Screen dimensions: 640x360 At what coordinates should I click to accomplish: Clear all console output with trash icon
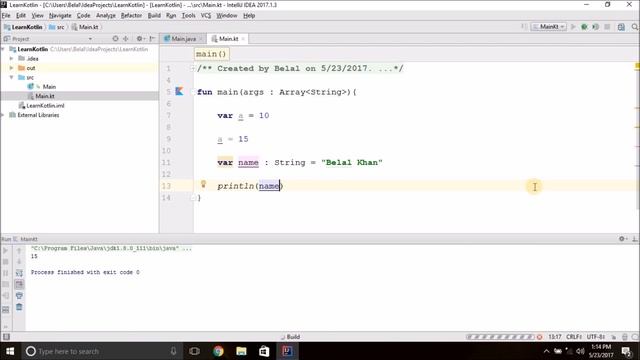coord(19,307)
